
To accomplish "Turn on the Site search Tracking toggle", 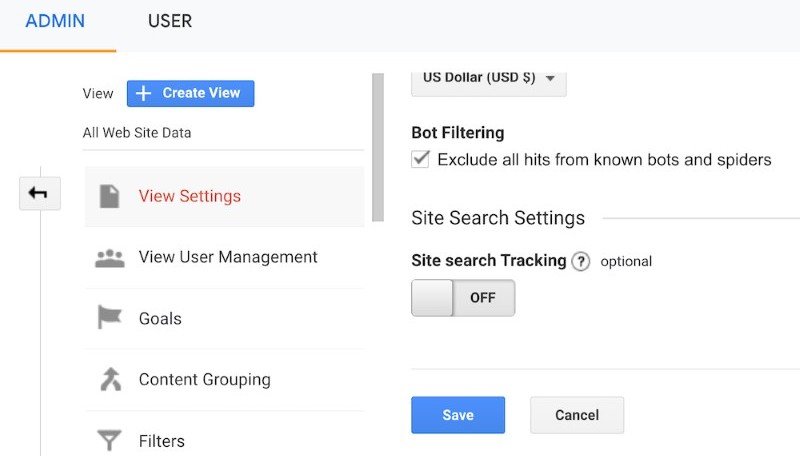I will (x=463, y=298).
